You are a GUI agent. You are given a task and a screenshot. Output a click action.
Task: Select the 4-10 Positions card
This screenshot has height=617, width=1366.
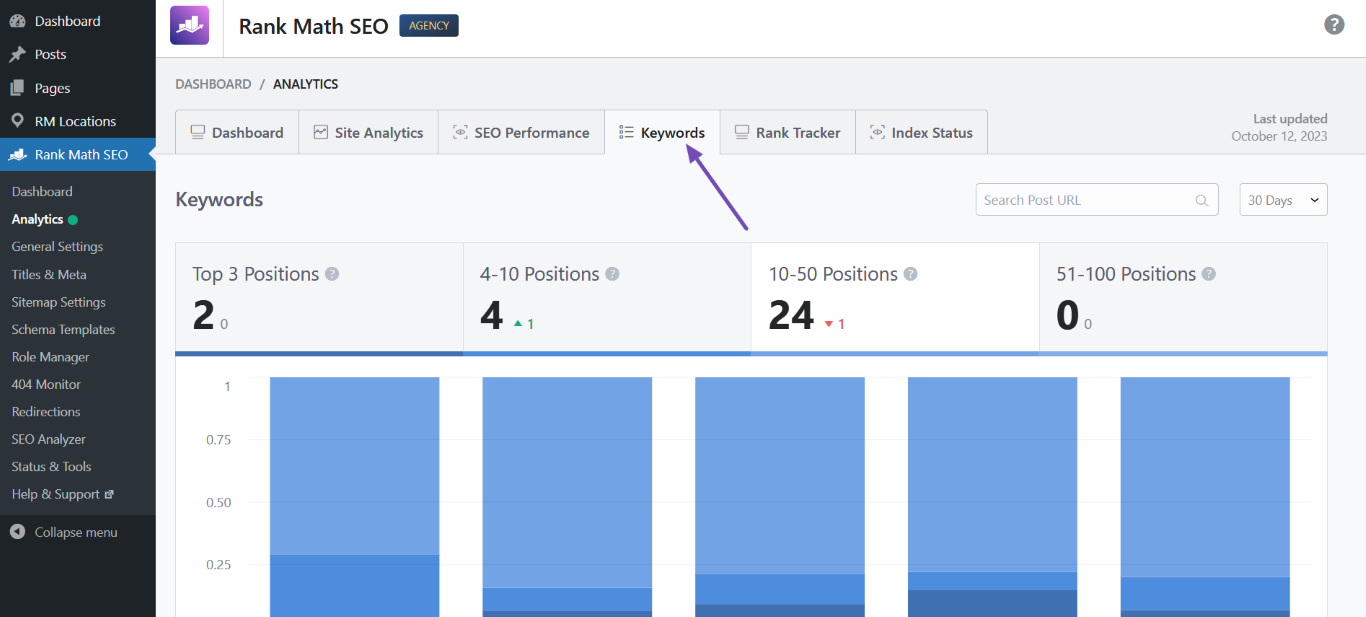pyautogui.click(x=607, y=298)
